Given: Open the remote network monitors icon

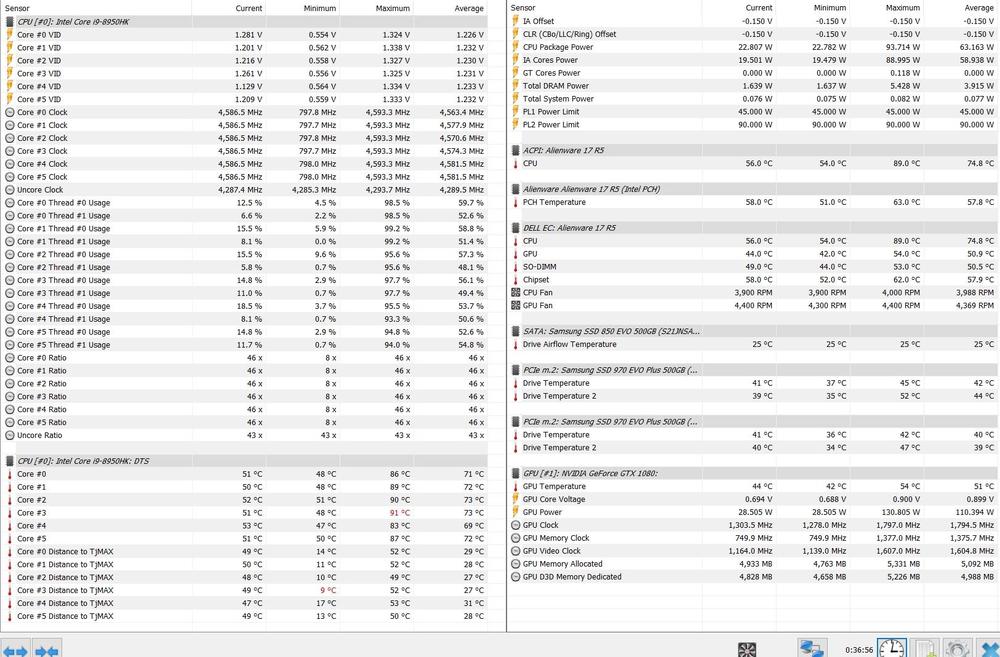Looking at the screenshot, I should [812, 649].
